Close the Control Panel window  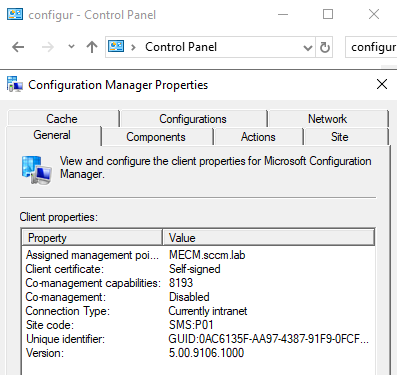[374, 14]
